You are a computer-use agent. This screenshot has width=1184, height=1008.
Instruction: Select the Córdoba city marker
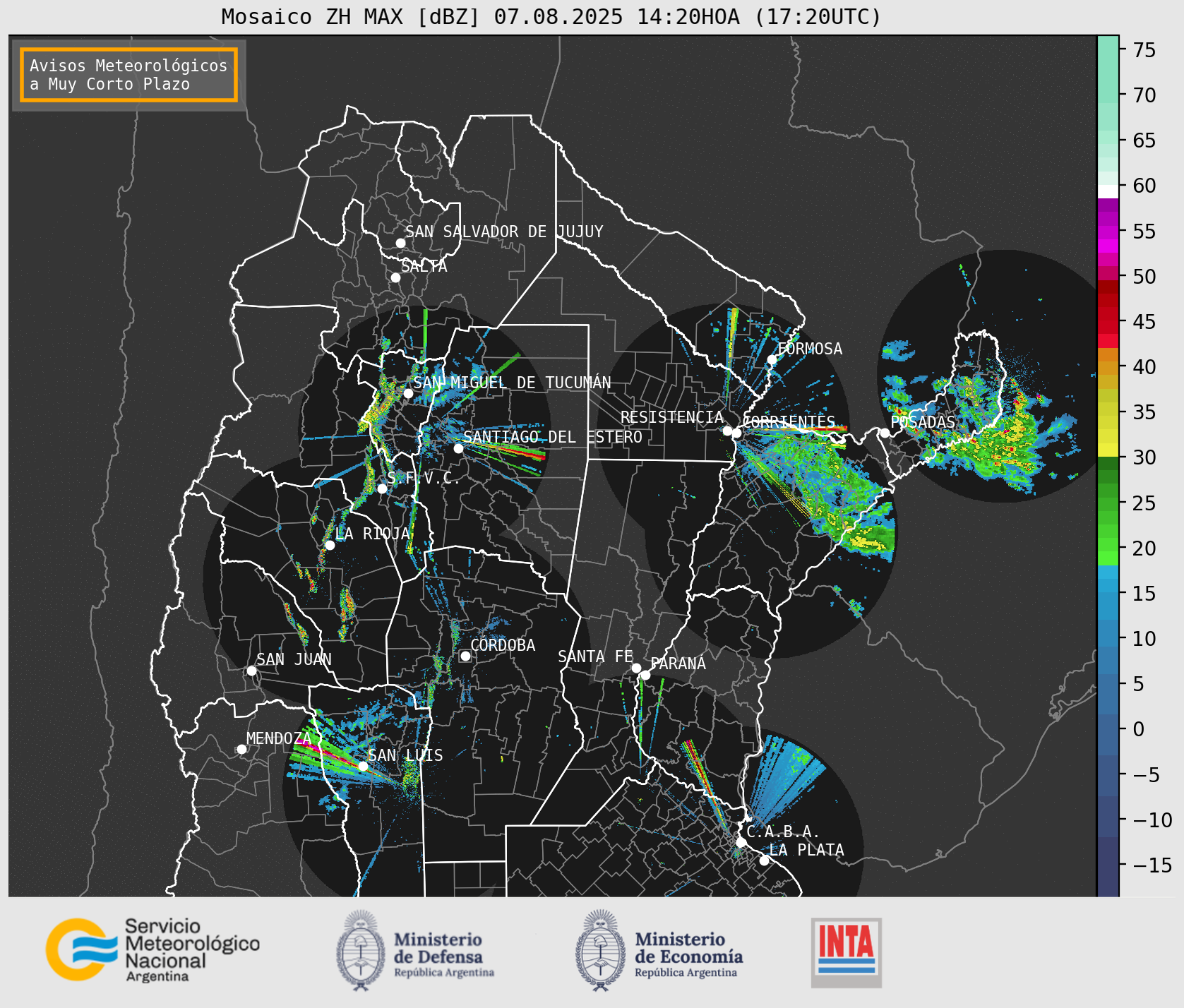tap(465, 656)
